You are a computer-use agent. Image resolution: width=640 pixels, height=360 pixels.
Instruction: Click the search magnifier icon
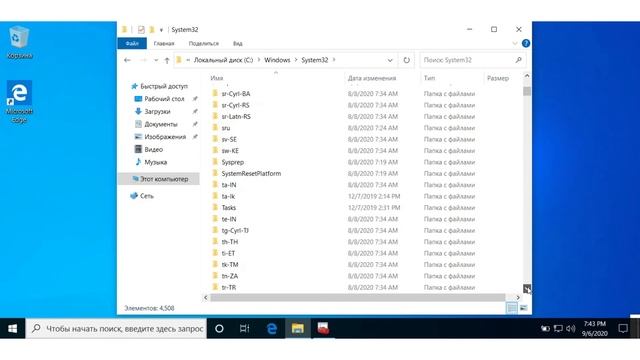point(518,60)
